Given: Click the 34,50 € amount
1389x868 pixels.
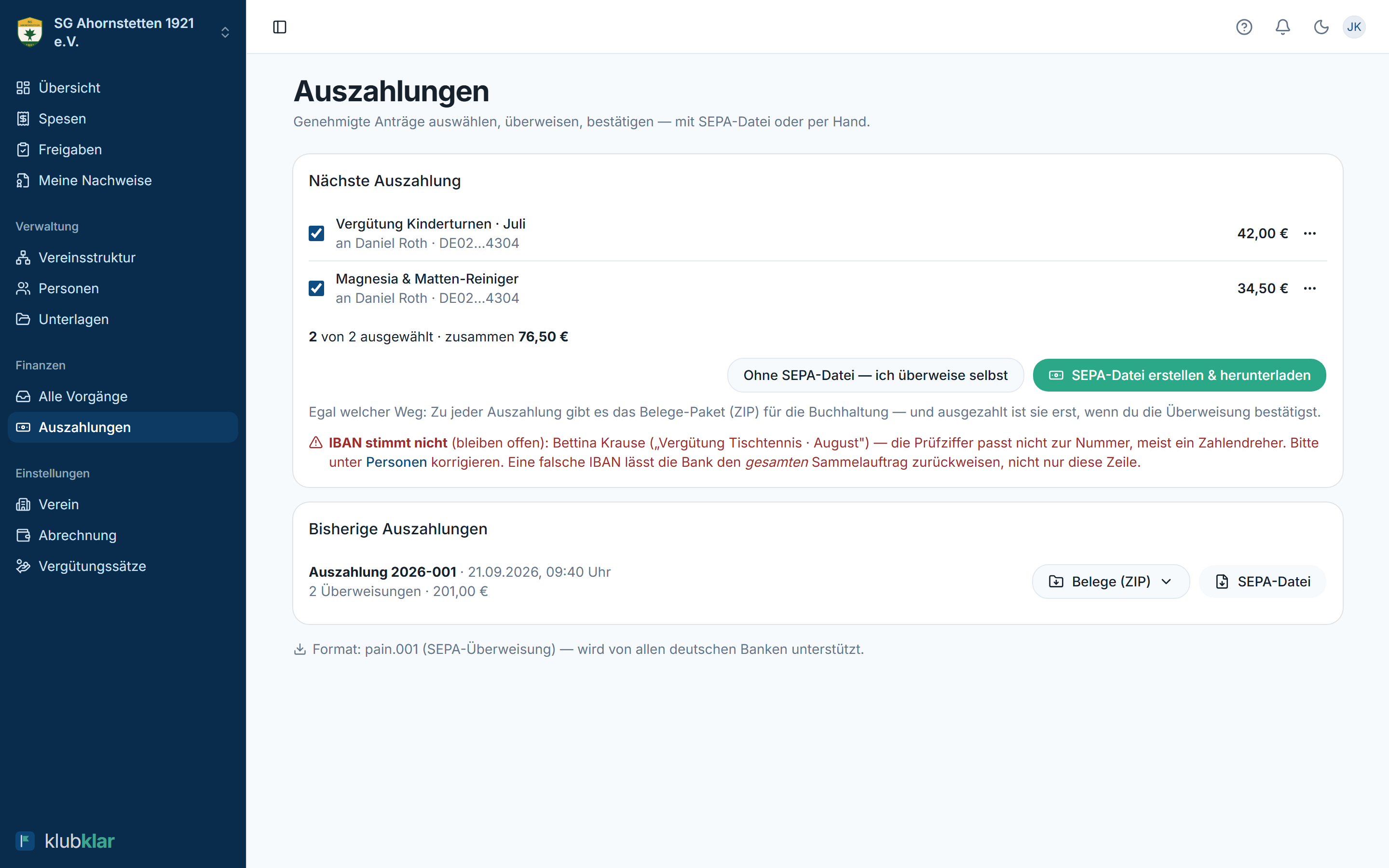Looking at the screenshot, I should point(1262,288).
